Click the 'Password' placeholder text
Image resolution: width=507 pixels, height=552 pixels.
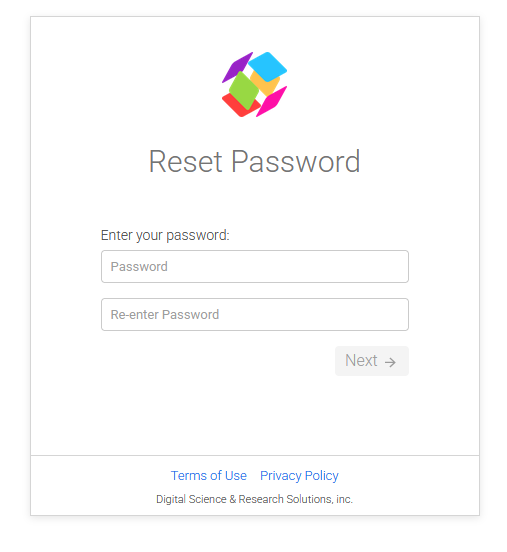(139, 266)
